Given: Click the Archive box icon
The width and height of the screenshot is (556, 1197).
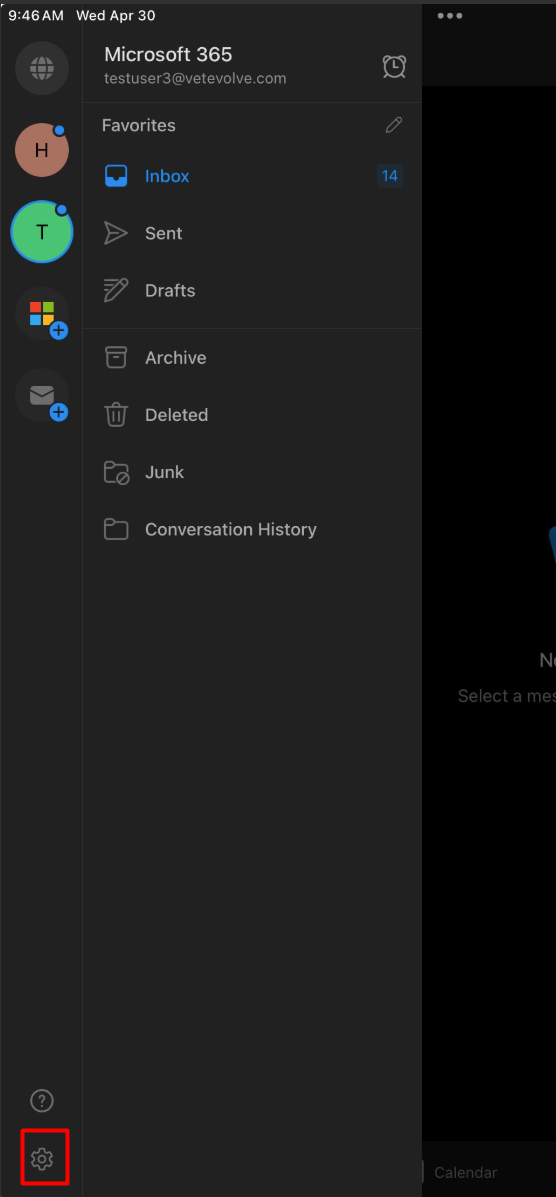Looking at the screenshot, I should click(x=116, y=357).
